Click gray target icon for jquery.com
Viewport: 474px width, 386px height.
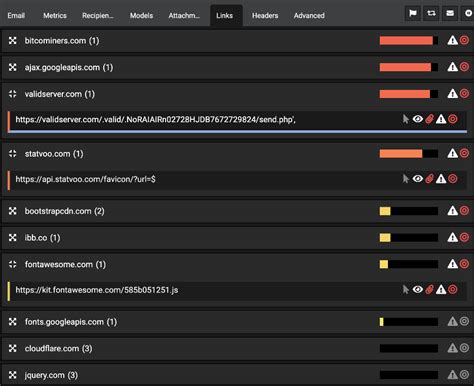point(464,375)
